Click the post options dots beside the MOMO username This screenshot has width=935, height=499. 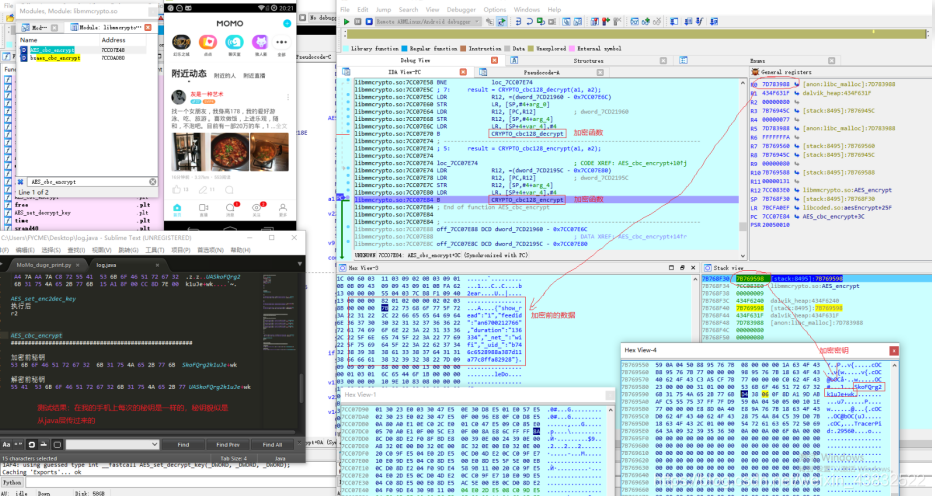click(x=288, y=97)
